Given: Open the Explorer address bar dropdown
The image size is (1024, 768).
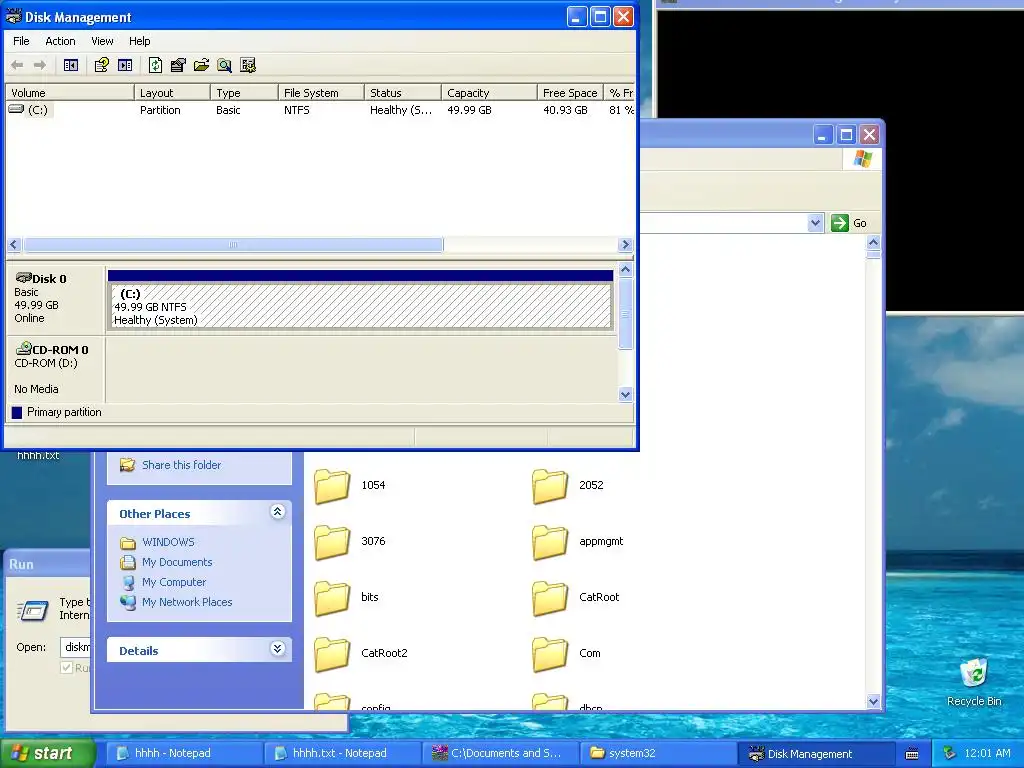Looking at the screenshot, I should (814, 223).
